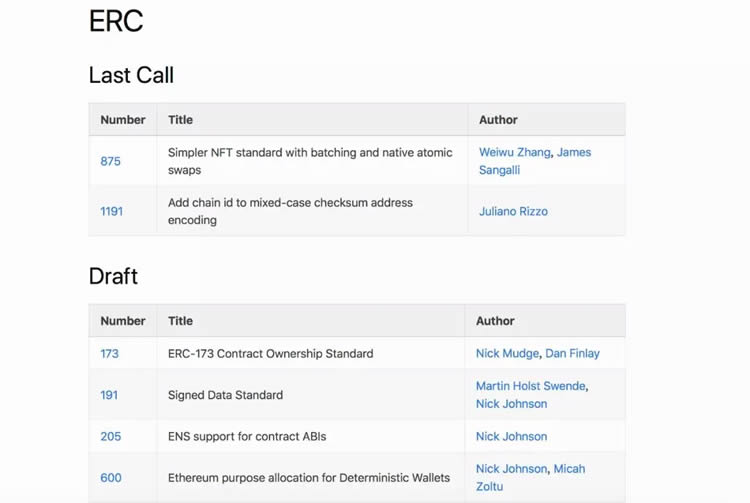Click James Sangalli author link
This screenshot has height=503, width=750.
[x=535, y=161]
